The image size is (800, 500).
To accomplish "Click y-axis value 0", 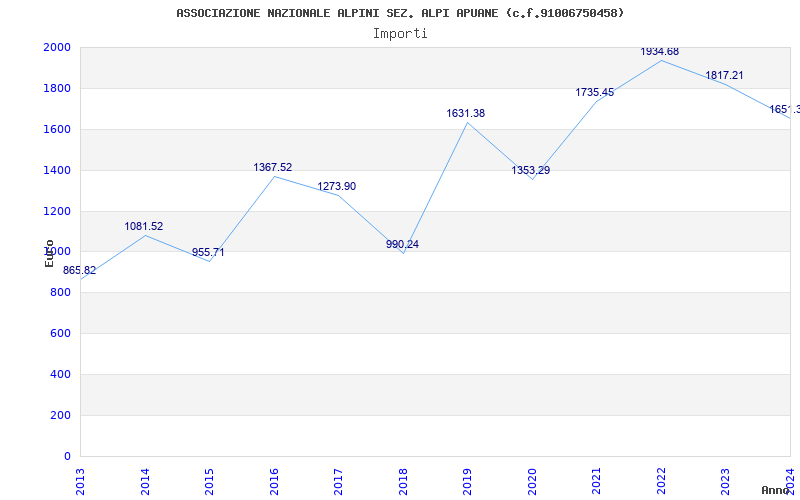I will pyautogui.click(x=67, y=456).
